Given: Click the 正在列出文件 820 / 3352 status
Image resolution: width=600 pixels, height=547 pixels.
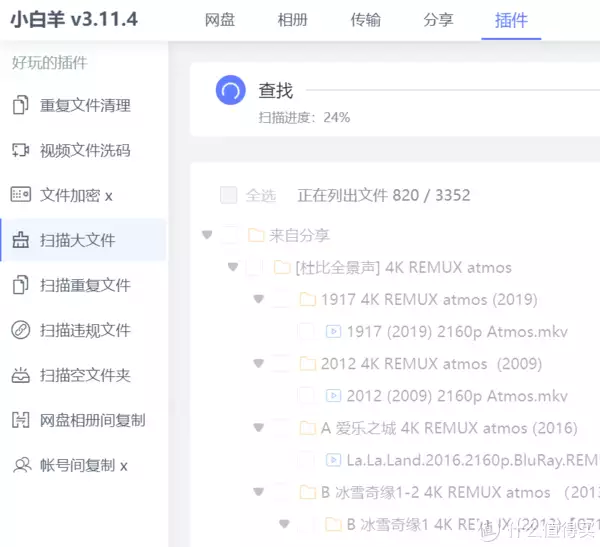Looking at the screenshot, I should 383,195.
